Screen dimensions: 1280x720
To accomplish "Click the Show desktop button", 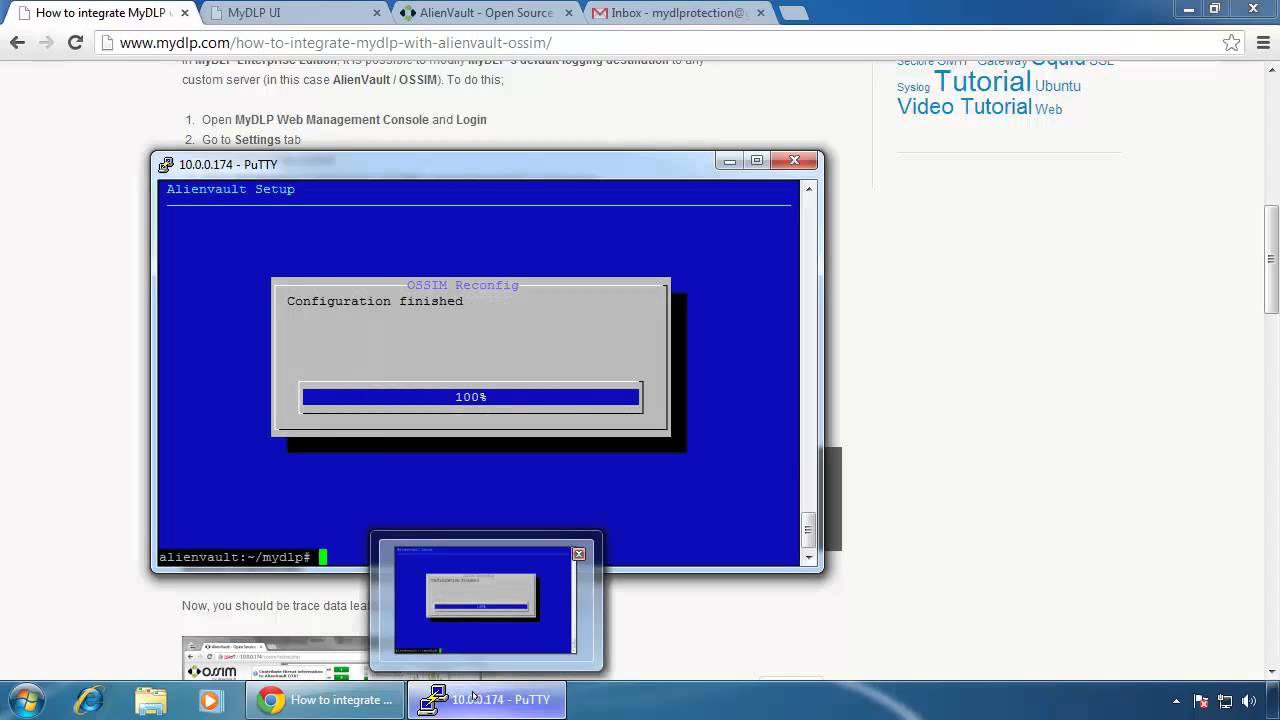I will click(x=1273, y=700).
